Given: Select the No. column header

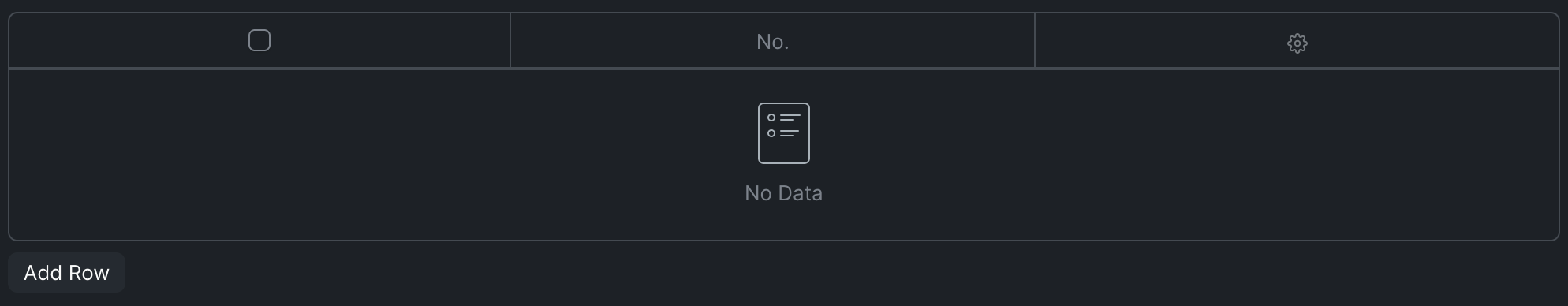Looking at the screenshot, I should click(772, 41).
